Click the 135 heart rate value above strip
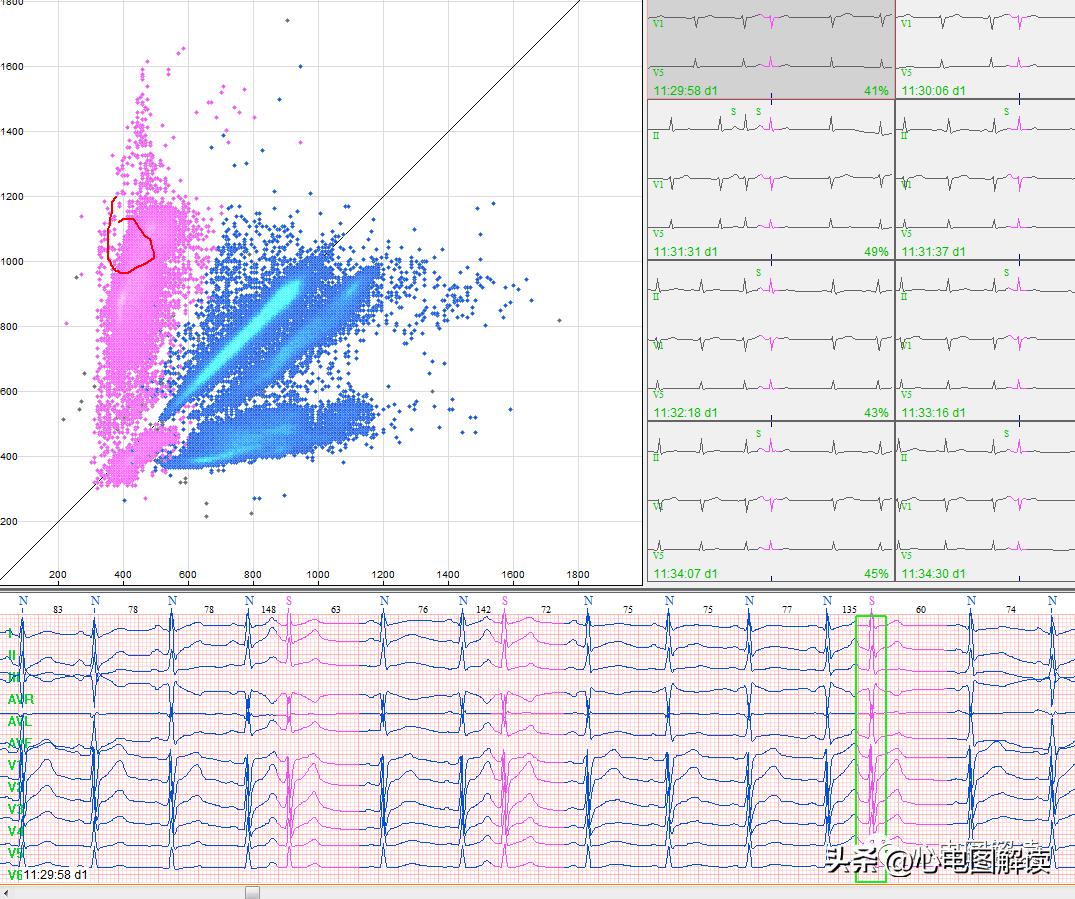This screenshot has width=1075, height=899. (x=849, y=609)
